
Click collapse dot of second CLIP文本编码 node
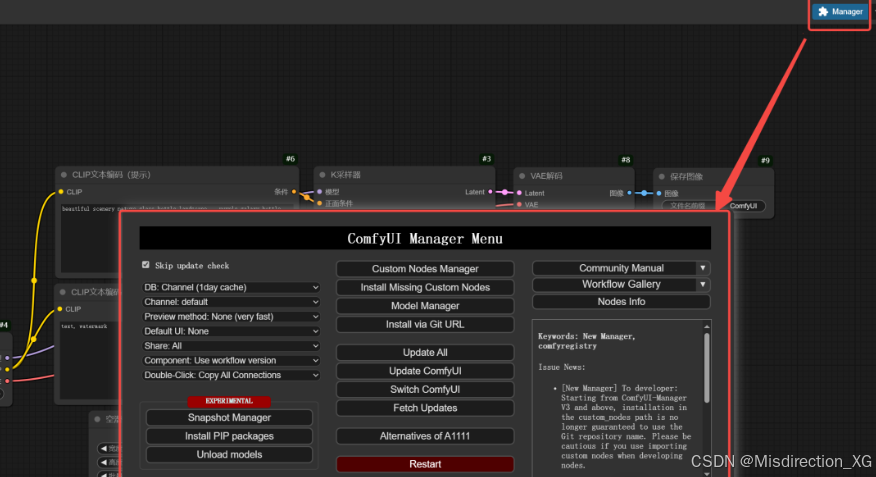(x=63, y=292)
